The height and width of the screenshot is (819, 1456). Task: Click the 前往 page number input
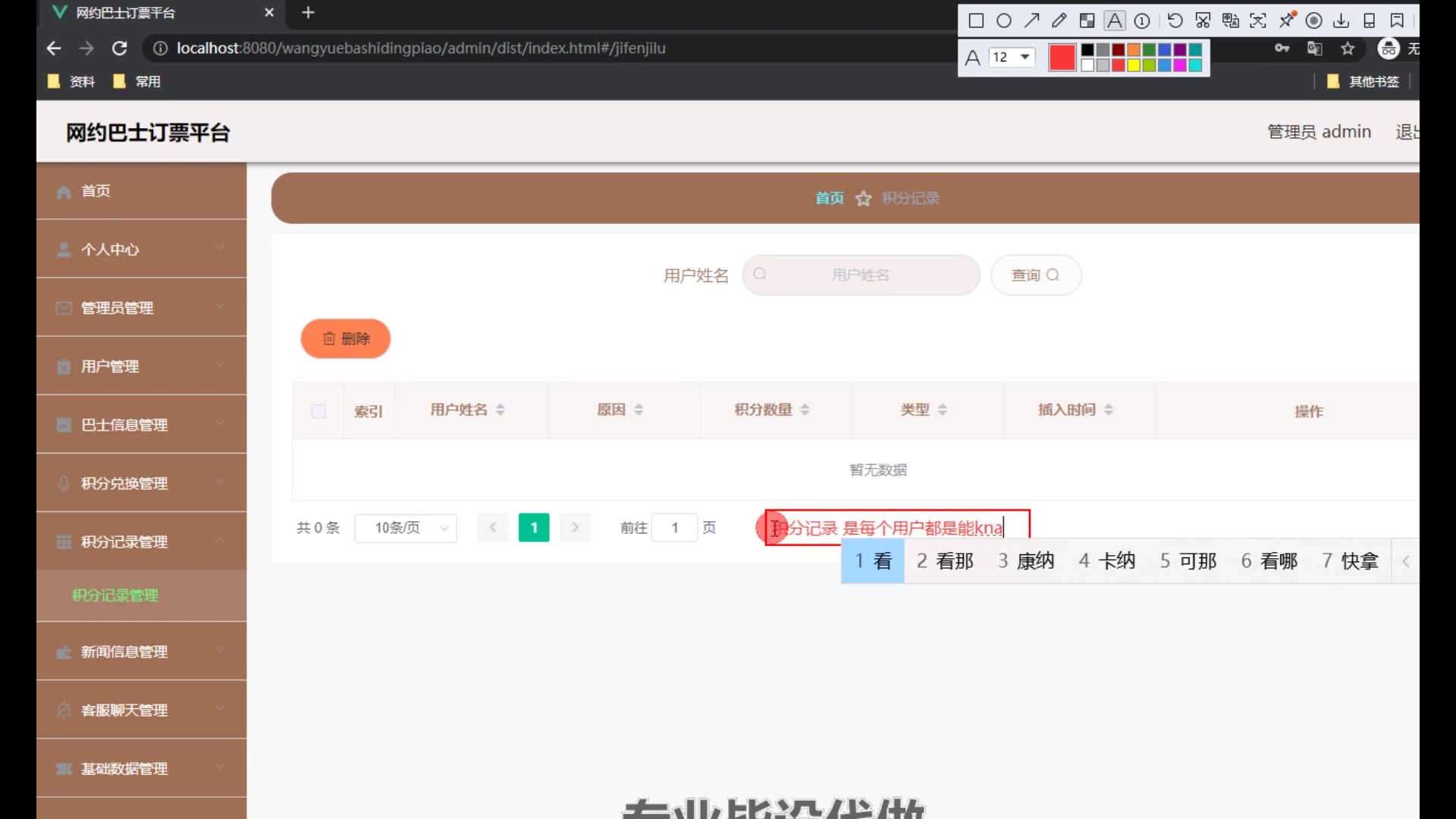(x=674, y=528)
